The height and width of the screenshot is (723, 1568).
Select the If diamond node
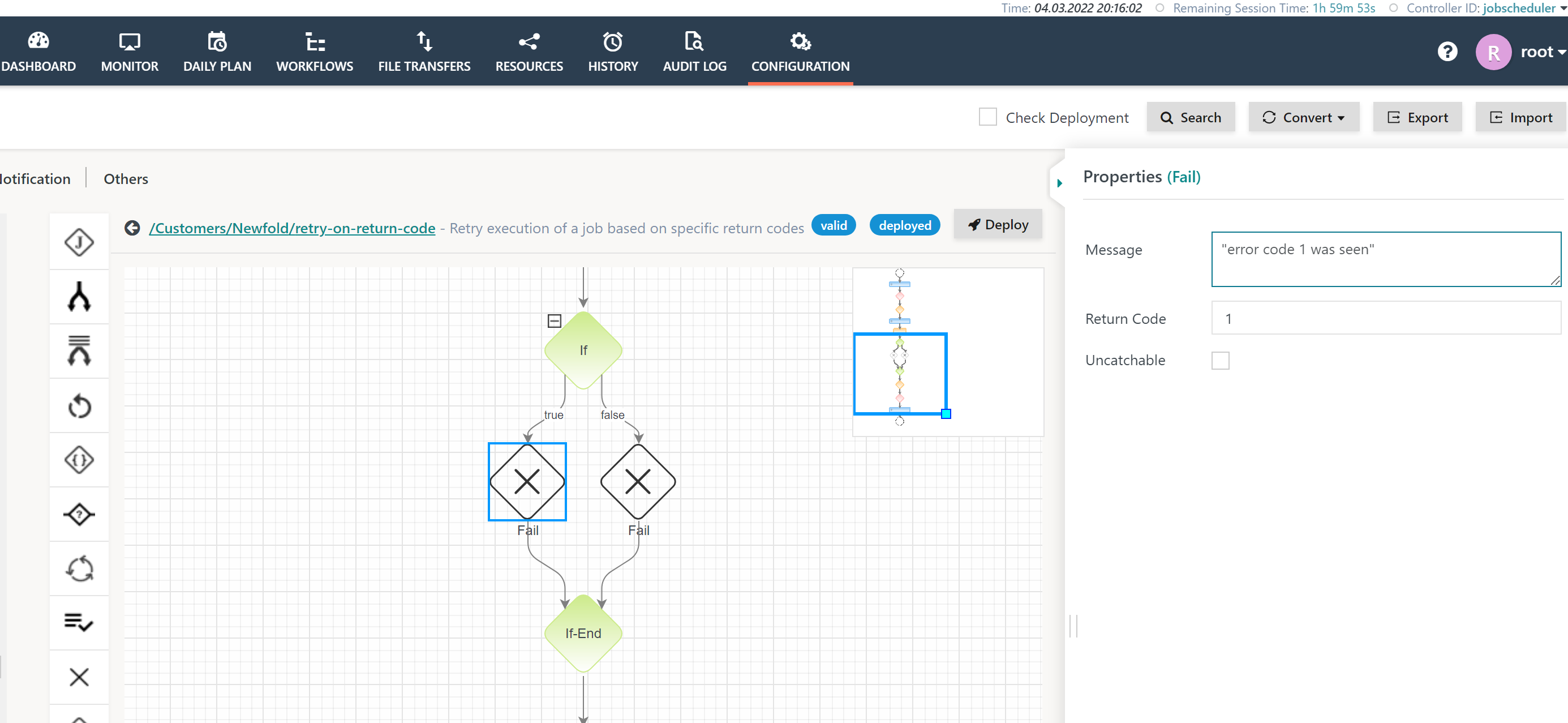pos(583,350)
